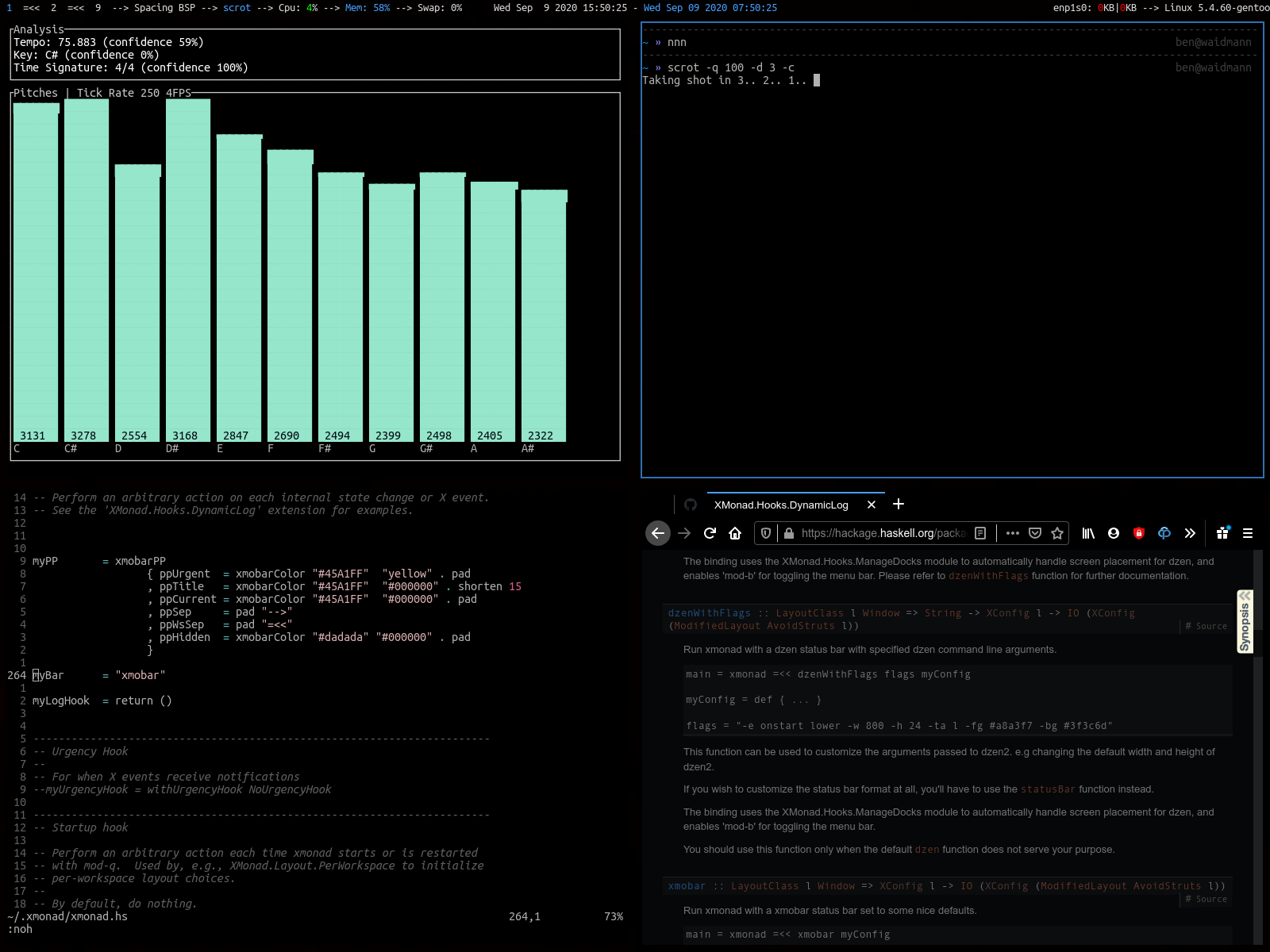Image resolution: width=1270 pixels, height=952 pixels.
Task: Reload the Hackage page
Action: 710,533
